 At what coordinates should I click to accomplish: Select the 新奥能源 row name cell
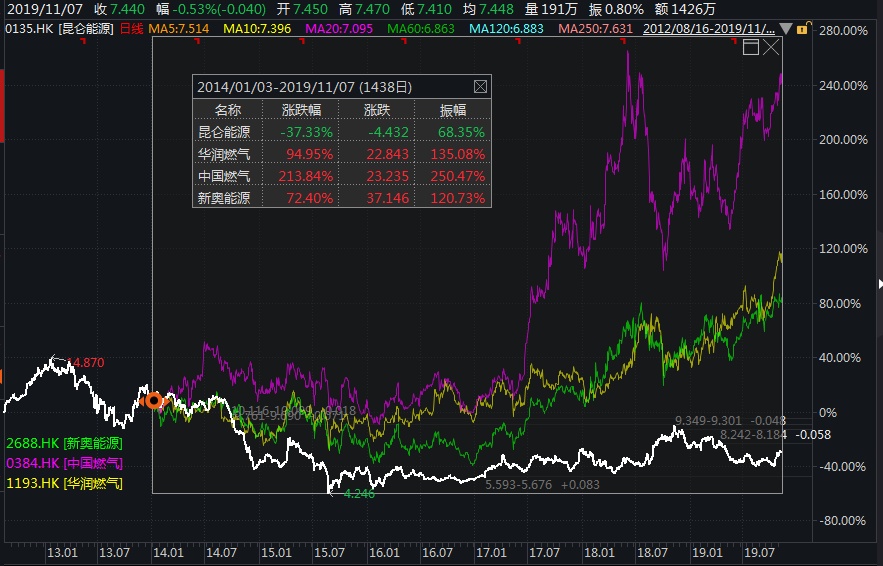pyautogui.click(x=224, y=198)
